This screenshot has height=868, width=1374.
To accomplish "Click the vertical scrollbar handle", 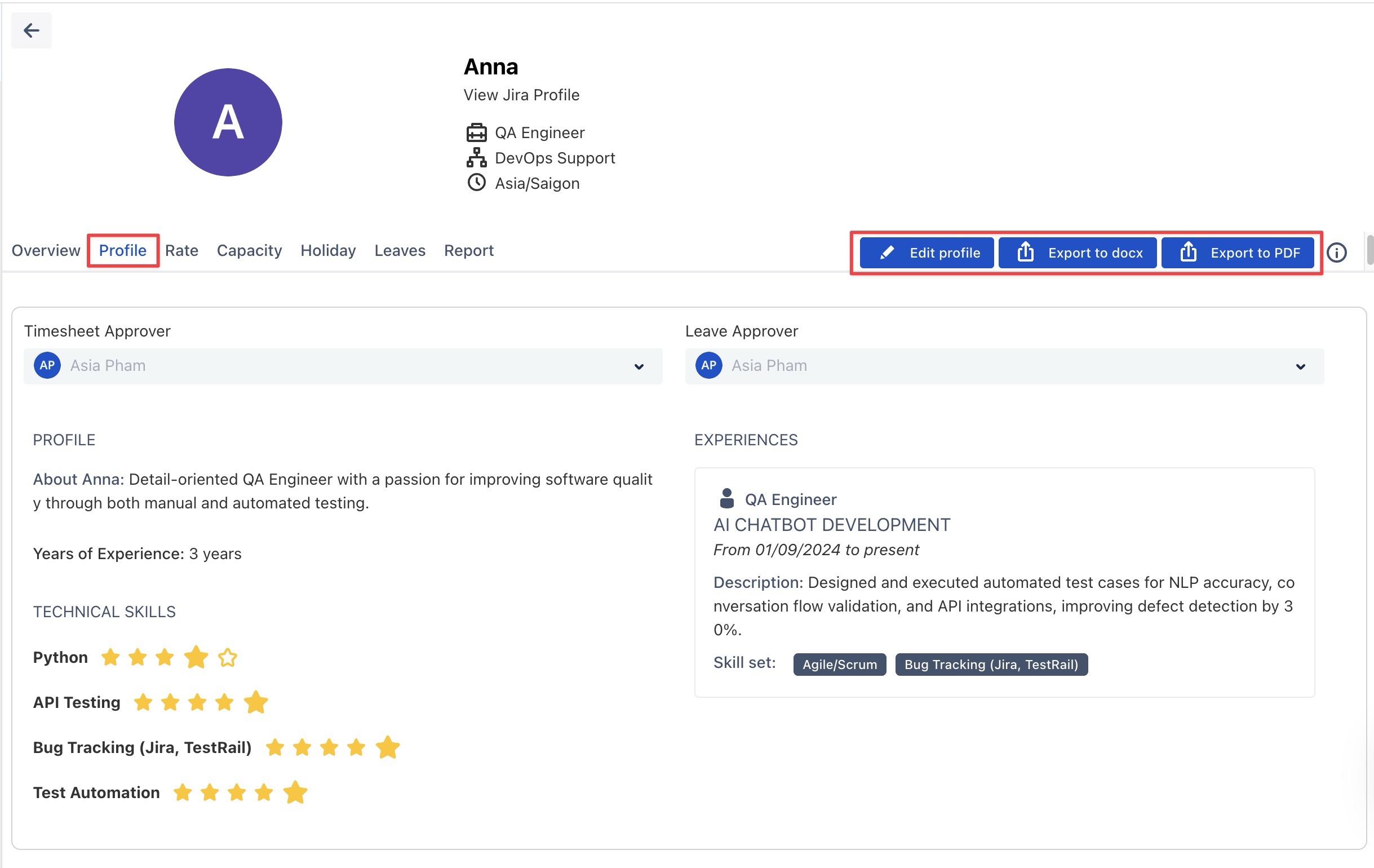I will (1370, 250).
